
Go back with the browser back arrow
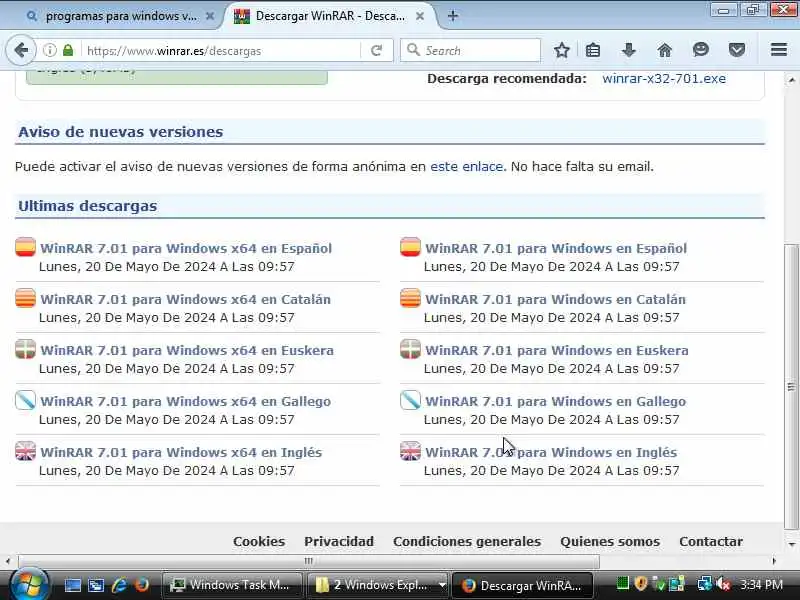21,51
